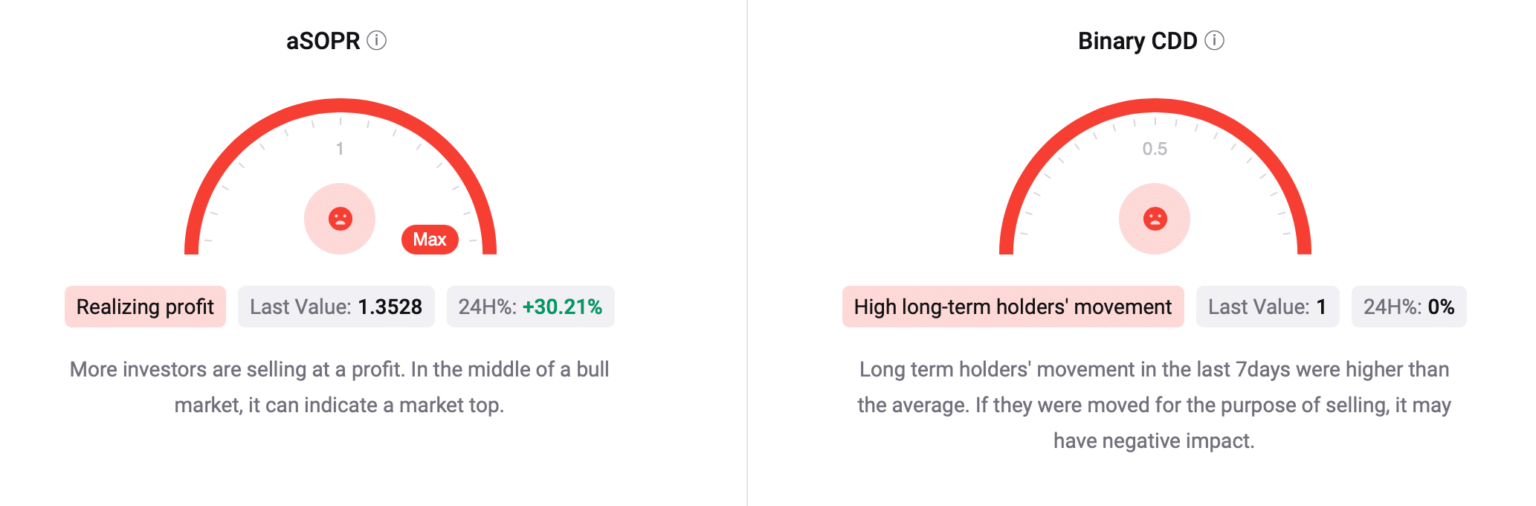This screenshot has width=1536, height=506.
Task: Click the gauge midpoint label 1 on aSOPR
Action: coord(340,149)
